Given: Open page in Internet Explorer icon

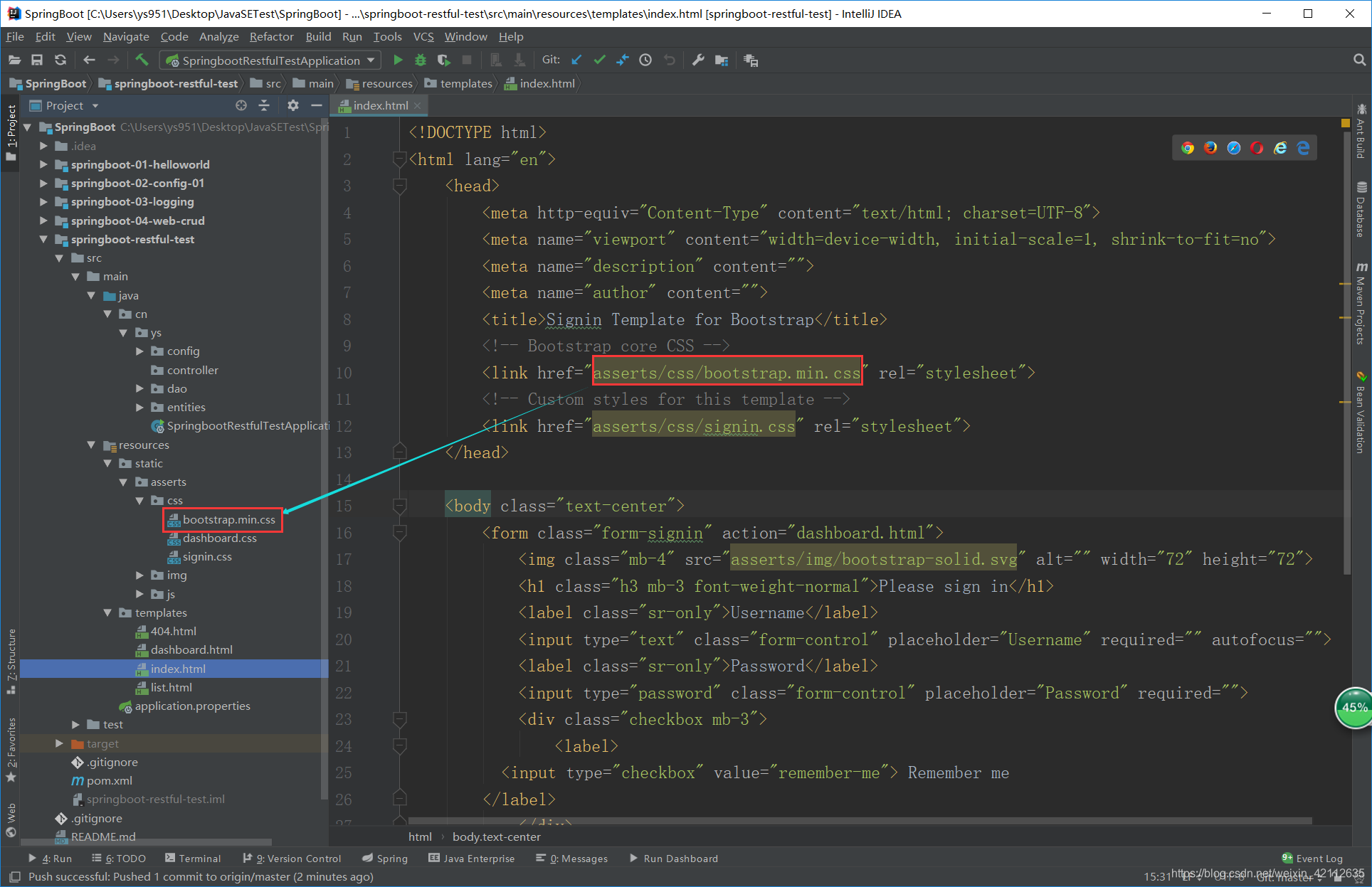Looking at the screenshot, I should pyautogui.click(x=1280, y=148).
